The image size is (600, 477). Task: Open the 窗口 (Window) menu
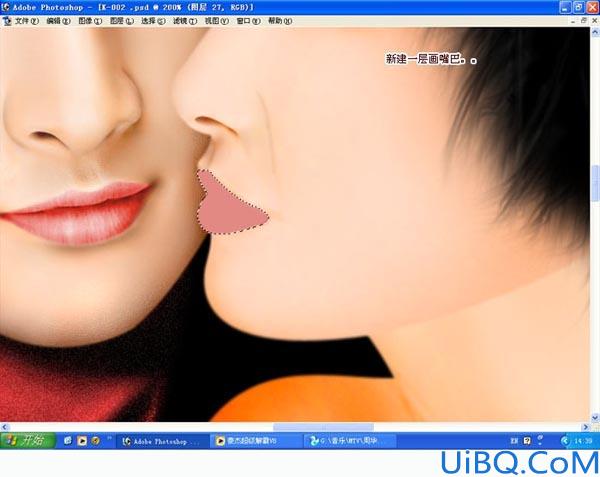[248, 21]
